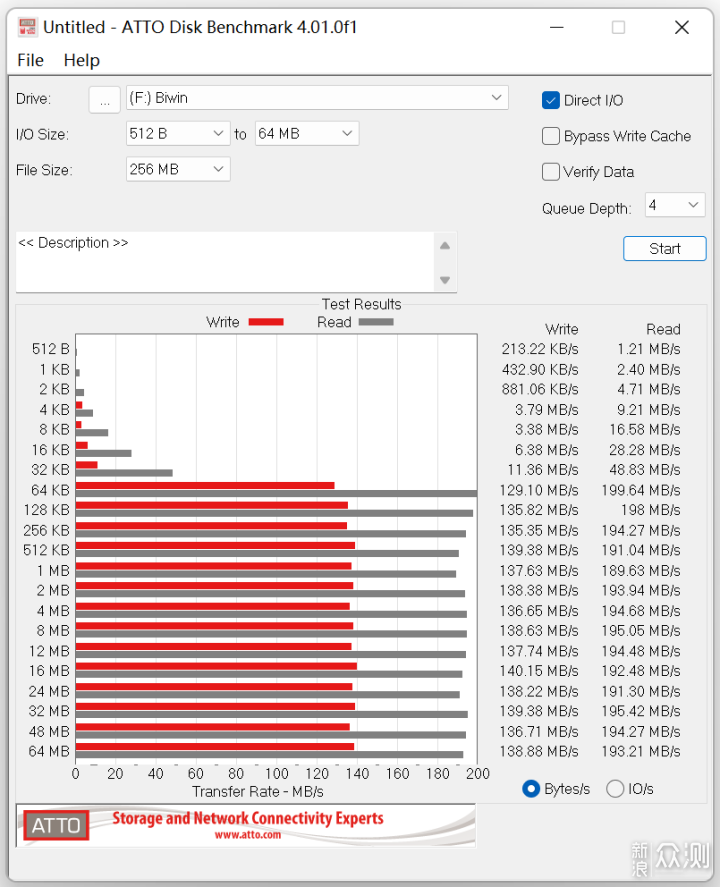Click the ATTO logo in the banner
The image size is (720, 887).
click(x=56, y=826)
